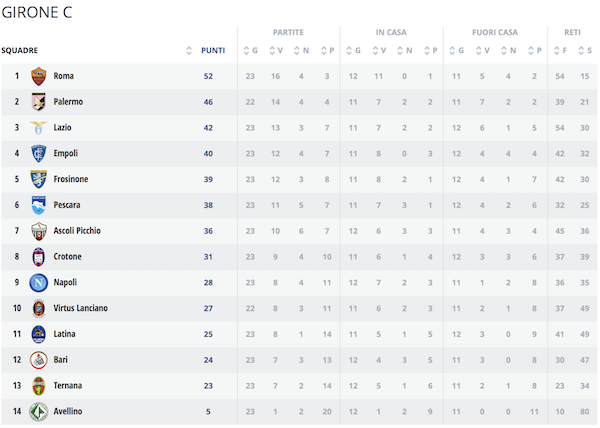This screenshot has height=428, width=600.
Task: Select the Bari table row
Action: [299, 360]
